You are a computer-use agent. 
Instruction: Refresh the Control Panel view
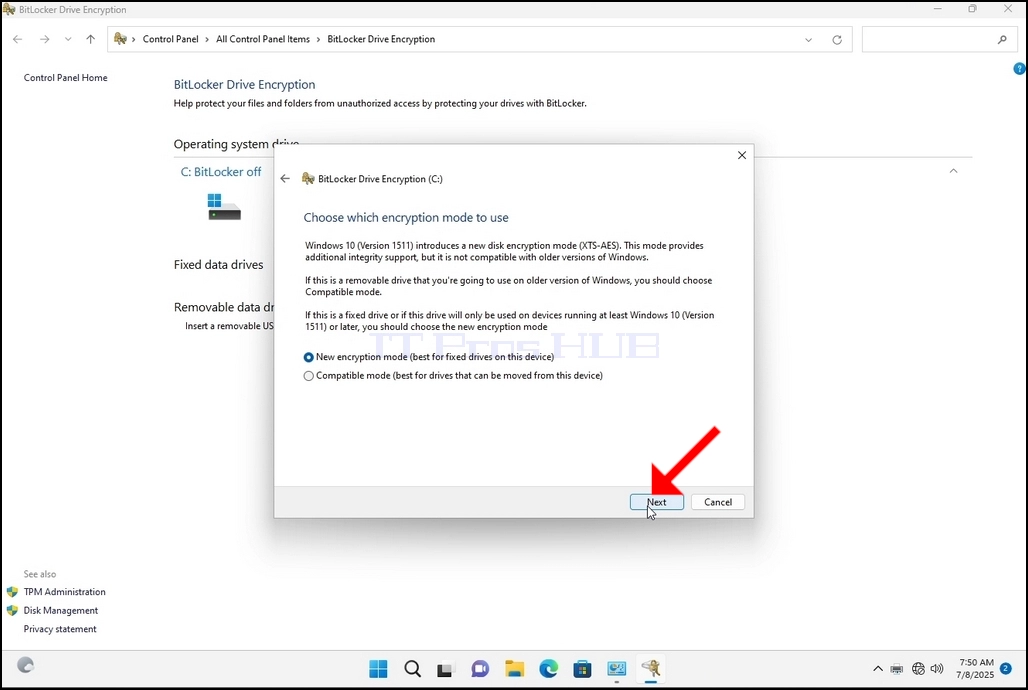[x=837, y=40]
